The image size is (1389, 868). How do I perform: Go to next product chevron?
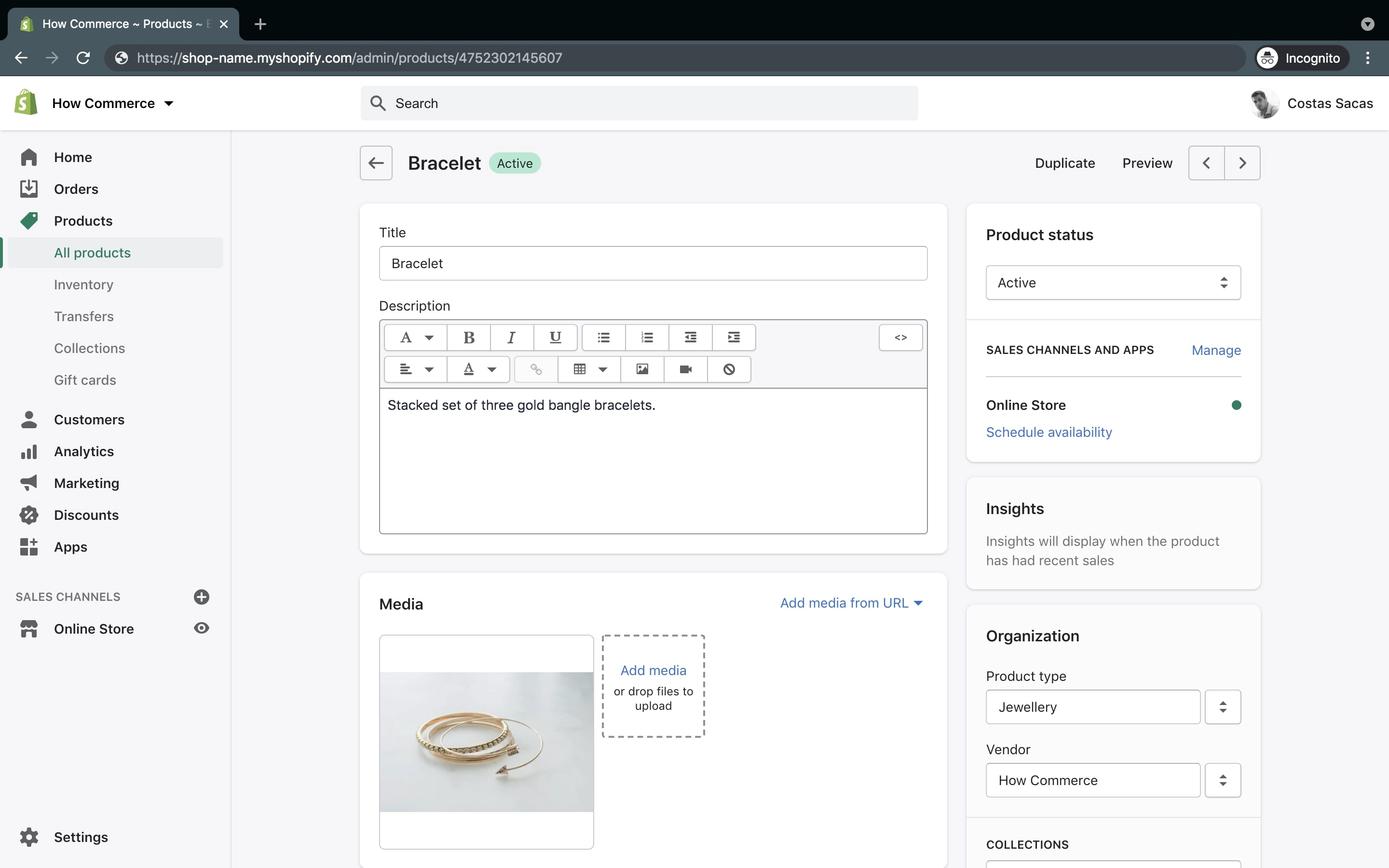(x=1243, y=163)
